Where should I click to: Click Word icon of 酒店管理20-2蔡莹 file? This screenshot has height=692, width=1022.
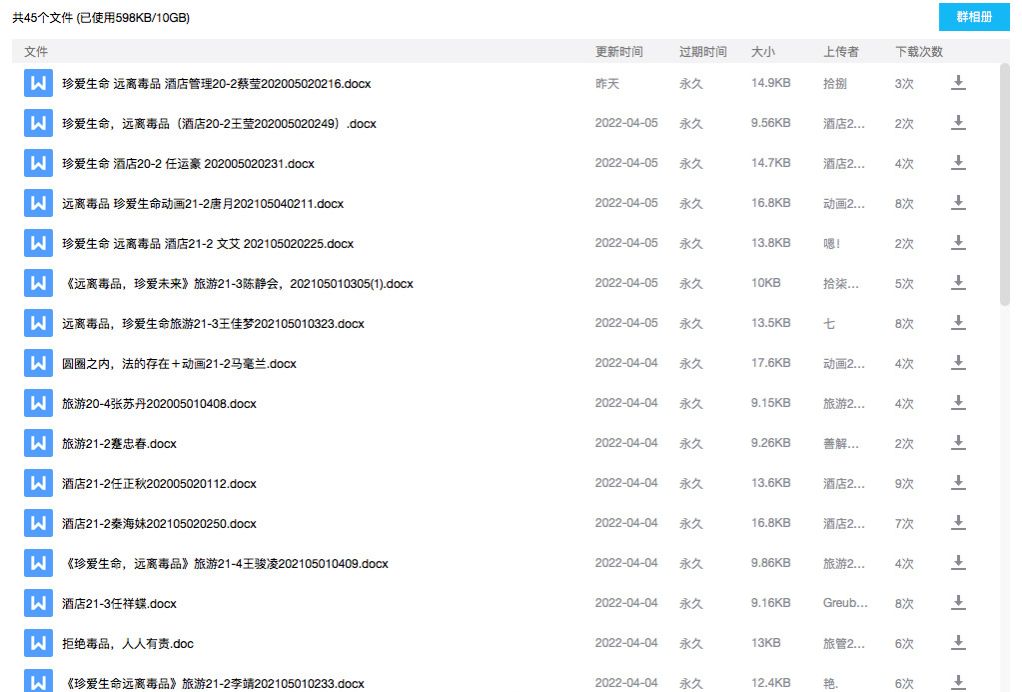click(38, 83)
